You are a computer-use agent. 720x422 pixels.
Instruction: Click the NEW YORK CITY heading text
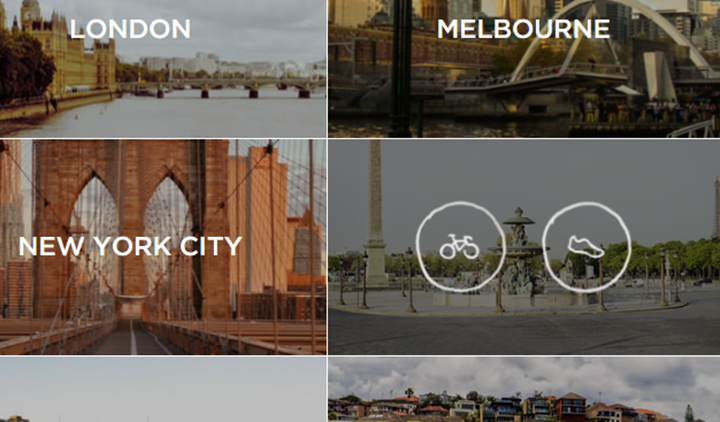[x=130, y=247]
